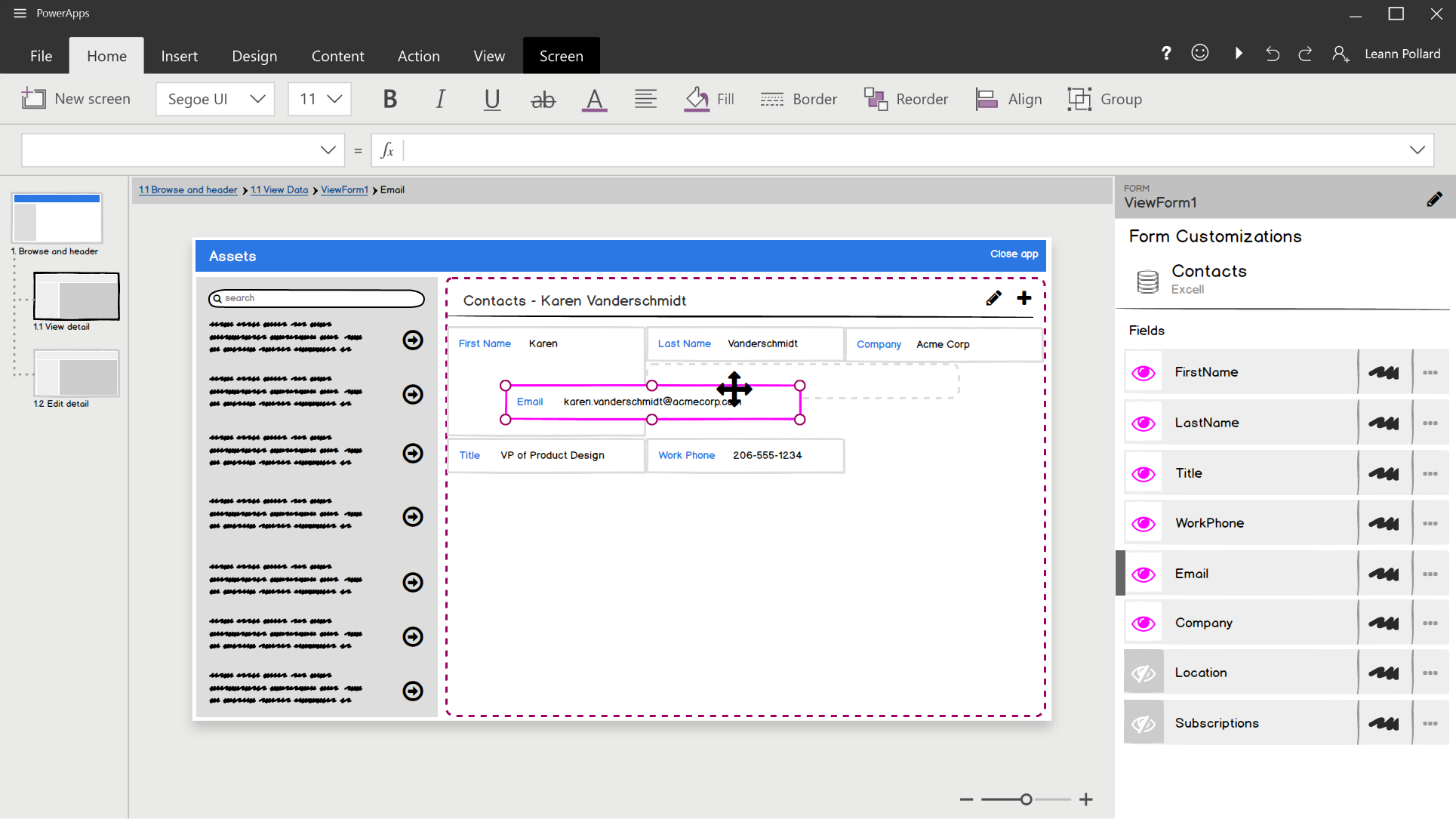Screen dimensions: 1456x819
Task: Hide the Title field
Action: coord(1144,473)
